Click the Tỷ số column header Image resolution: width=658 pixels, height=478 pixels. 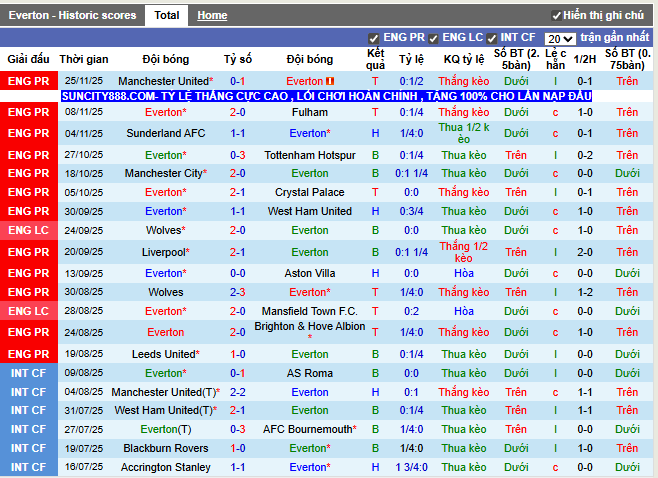pyautogui.click(x=238, y=59)
